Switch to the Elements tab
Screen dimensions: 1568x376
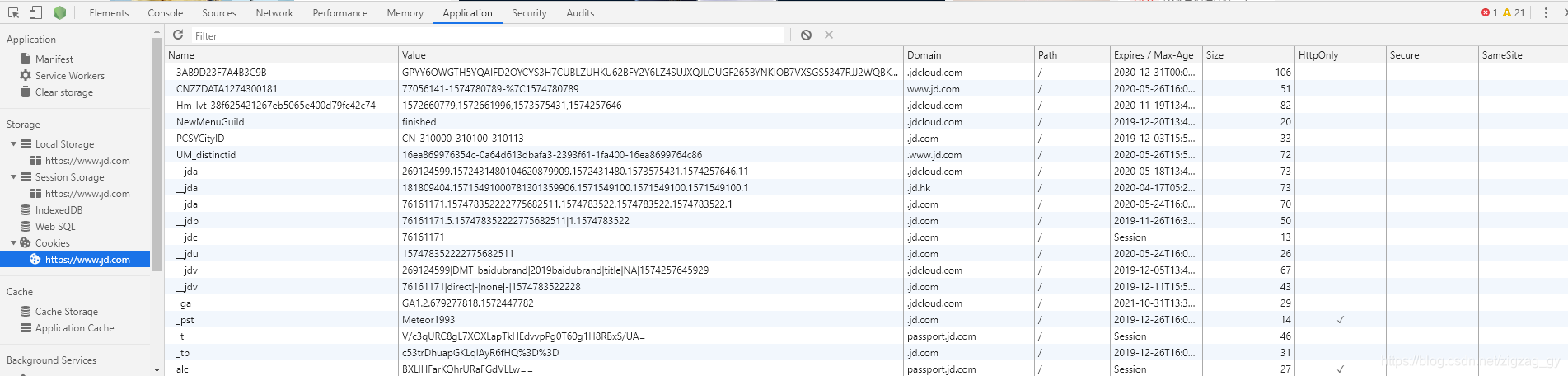click(109, 13)
